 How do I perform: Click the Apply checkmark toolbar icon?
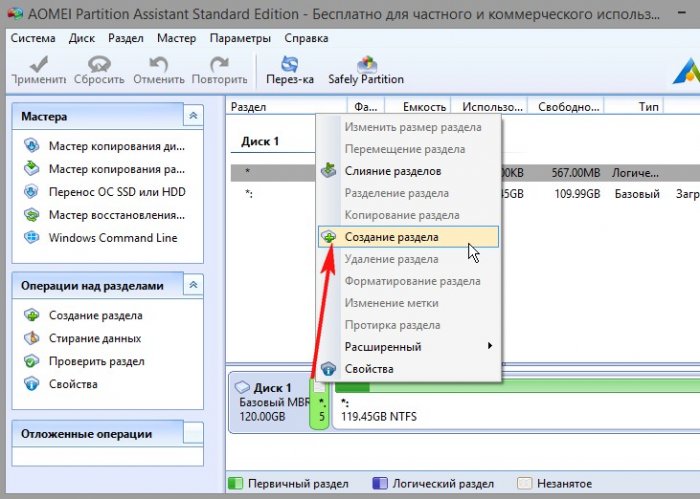coord(39,65)
